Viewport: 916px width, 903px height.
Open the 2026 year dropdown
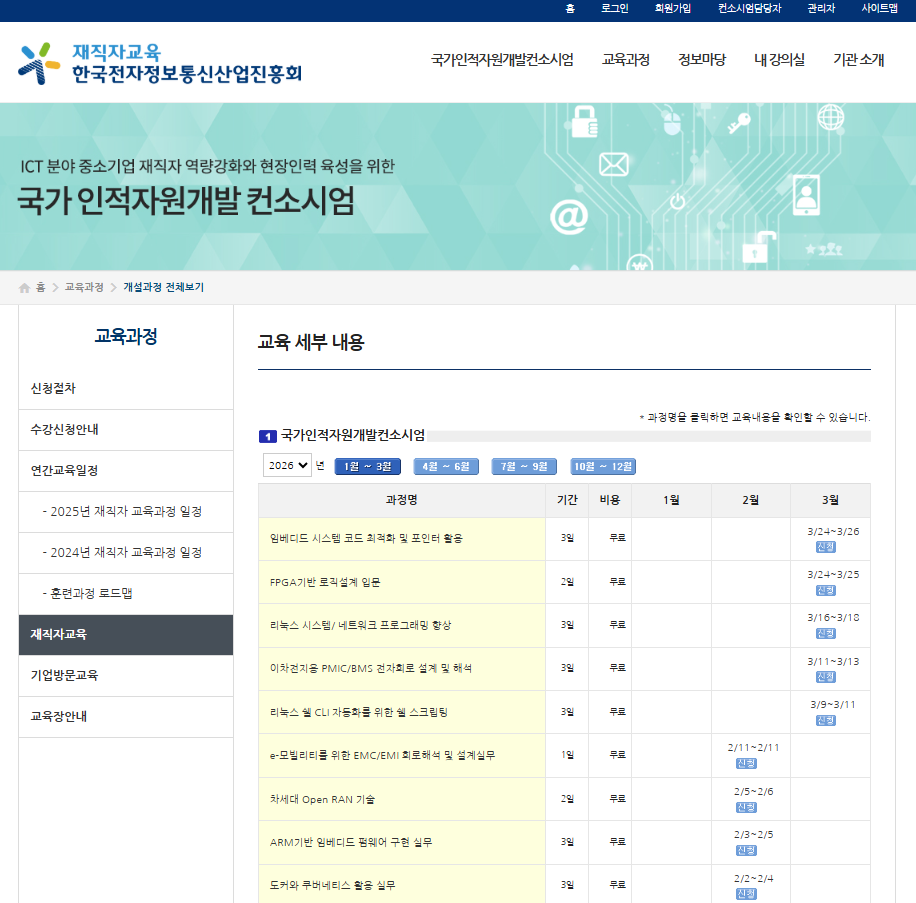[288, 466]
